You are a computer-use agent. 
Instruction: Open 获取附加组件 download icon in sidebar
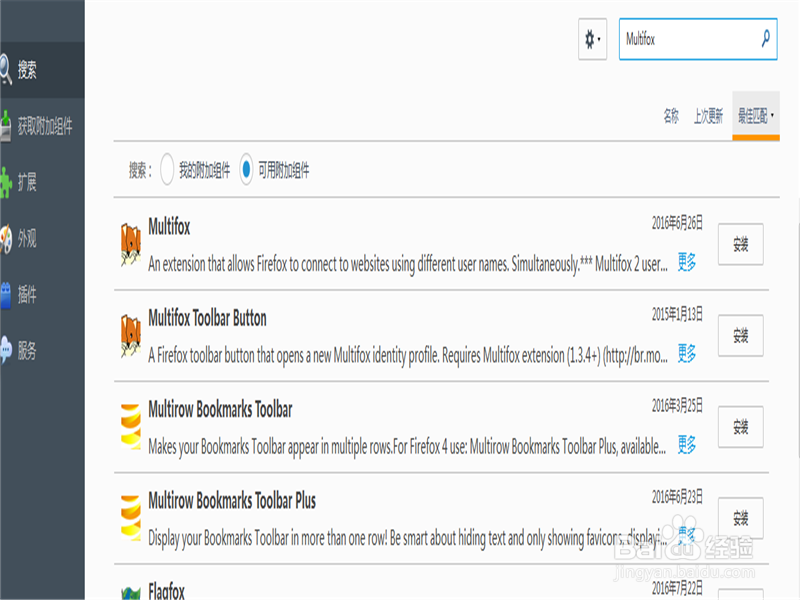point(6,126)
